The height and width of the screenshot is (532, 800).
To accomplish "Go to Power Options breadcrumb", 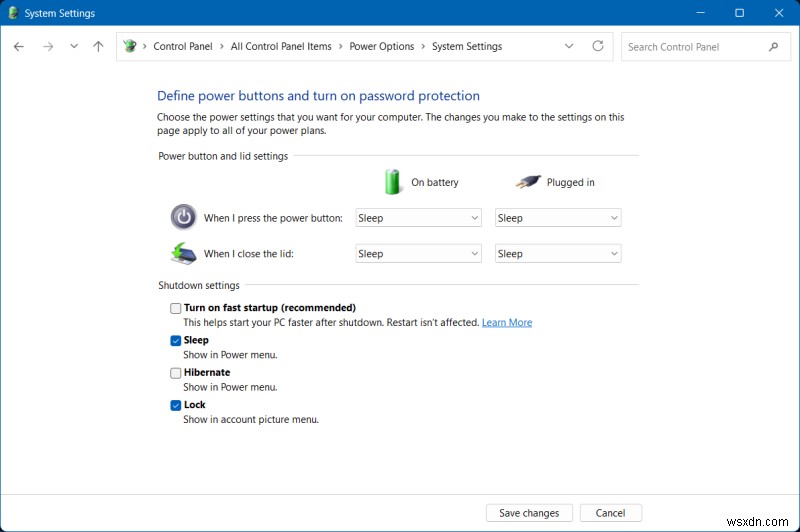I will click(x=382, y=46).
